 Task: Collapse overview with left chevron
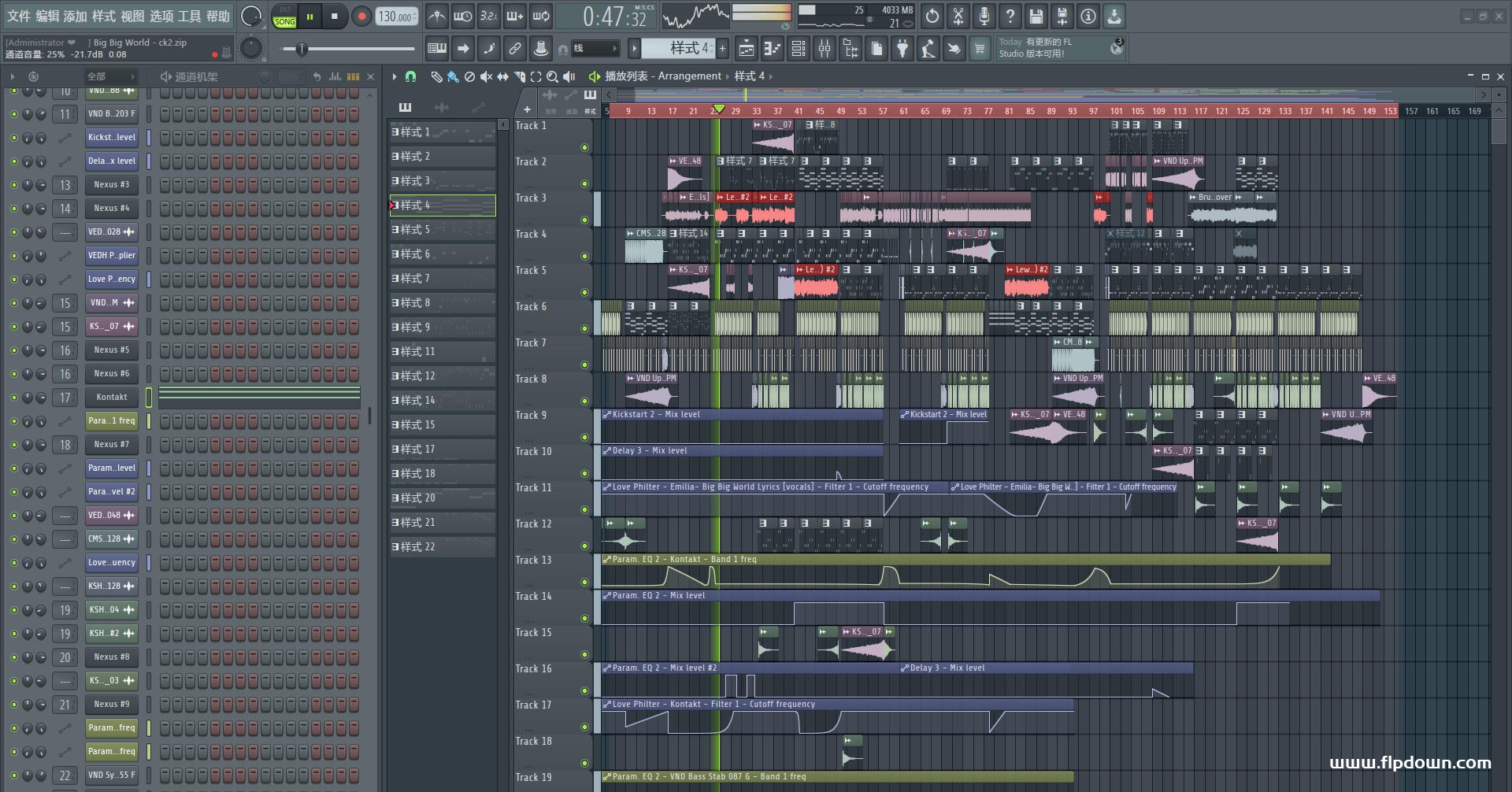(x=609, y=94)
